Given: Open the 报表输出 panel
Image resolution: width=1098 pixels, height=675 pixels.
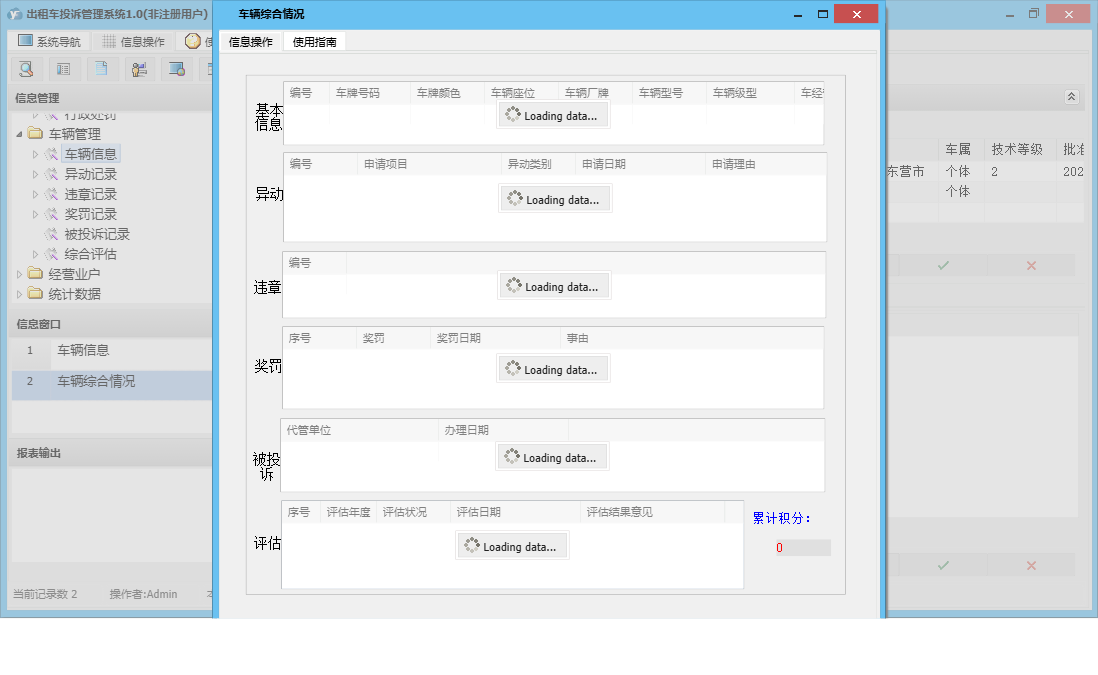Looking at the screenshot, I should (40, 451).
